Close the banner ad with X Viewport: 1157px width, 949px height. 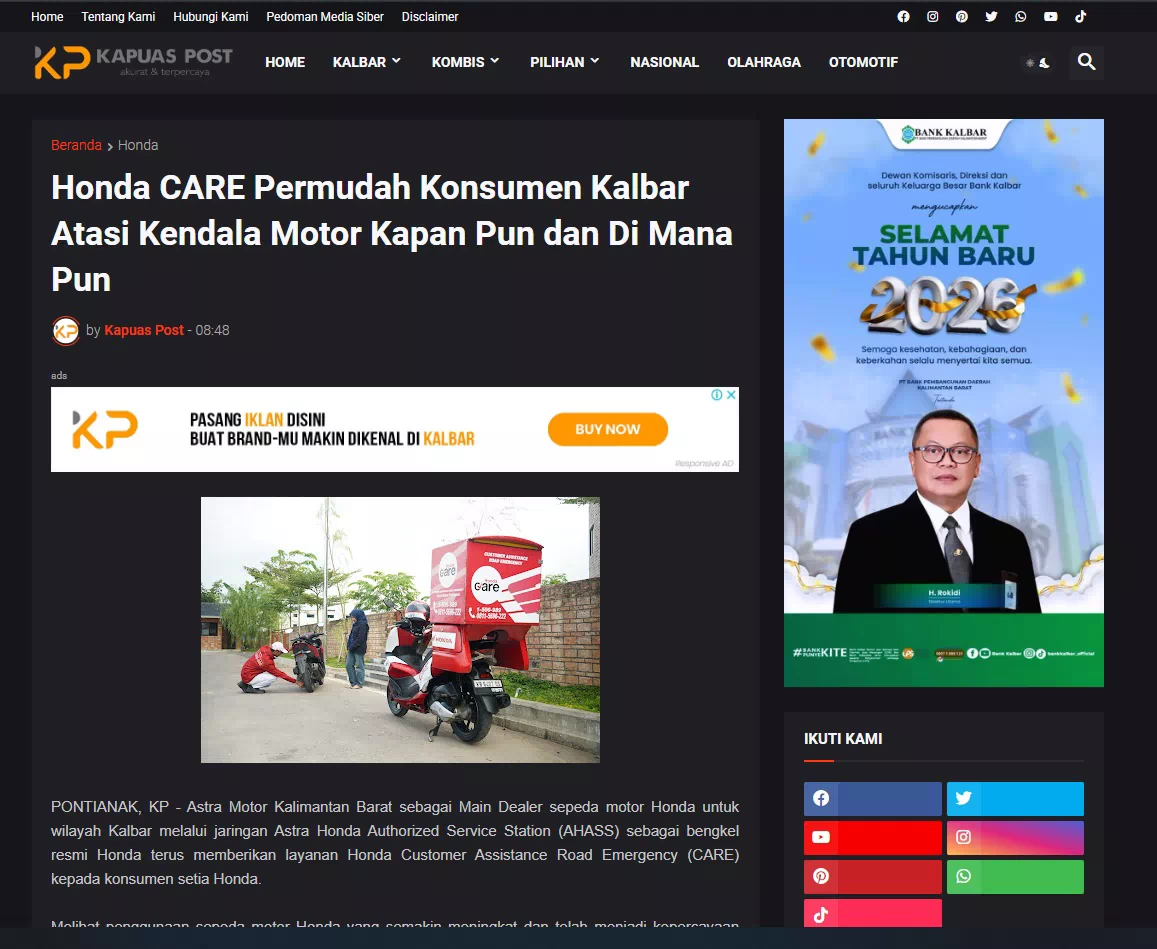(x=731, y=395)
